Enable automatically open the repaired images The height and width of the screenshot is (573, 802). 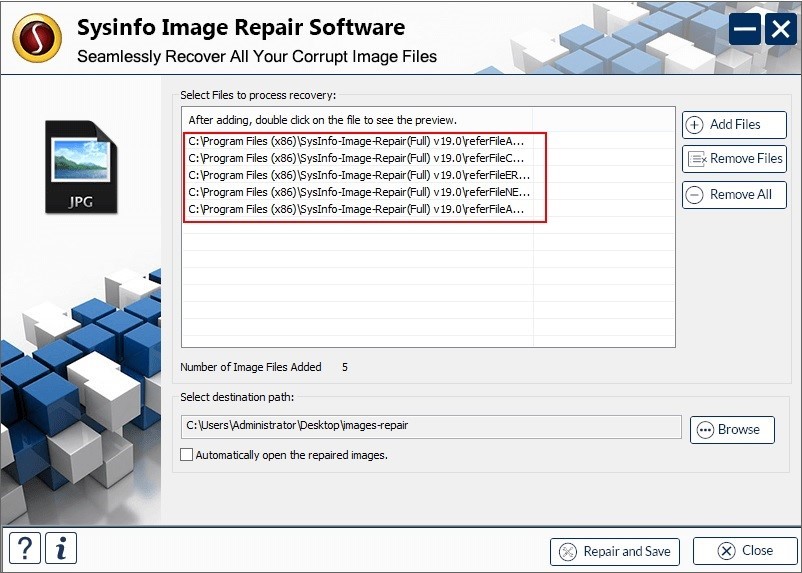187,455
